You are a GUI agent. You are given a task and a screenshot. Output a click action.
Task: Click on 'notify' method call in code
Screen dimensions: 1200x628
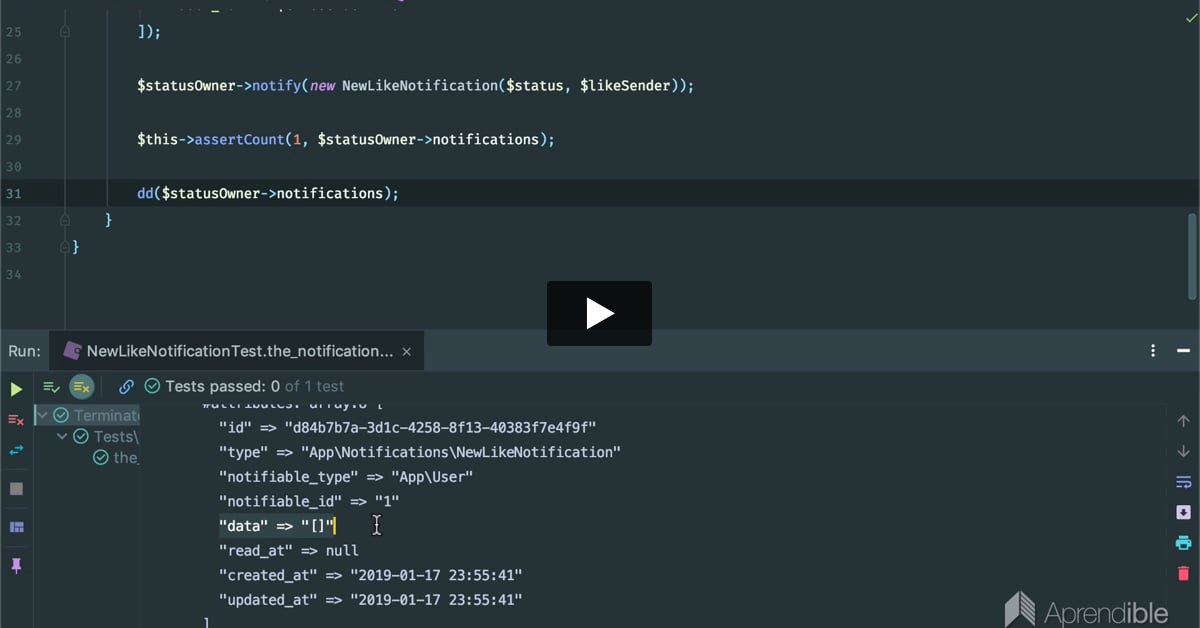click(x=276, y=86)
